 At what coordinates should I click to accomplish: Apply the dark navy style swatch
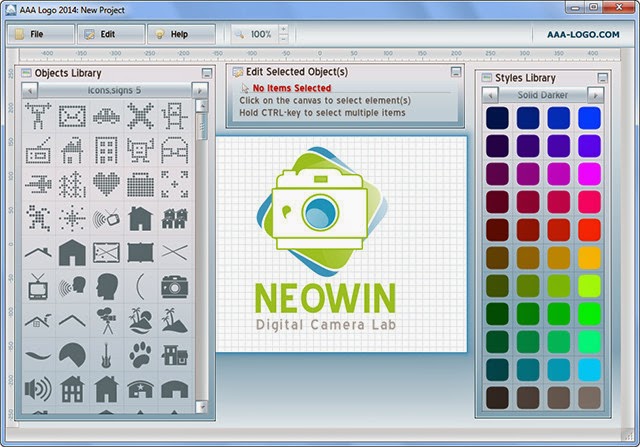(497, 118)
